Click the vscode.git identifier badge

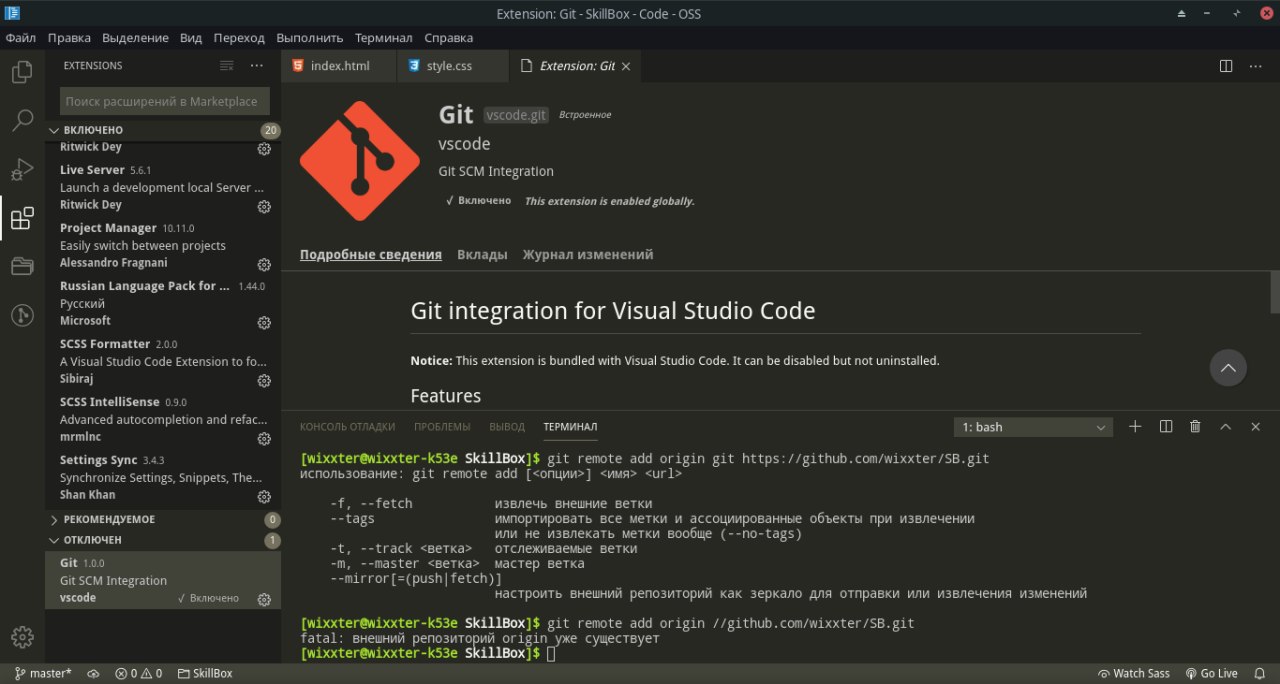(517, 115)
